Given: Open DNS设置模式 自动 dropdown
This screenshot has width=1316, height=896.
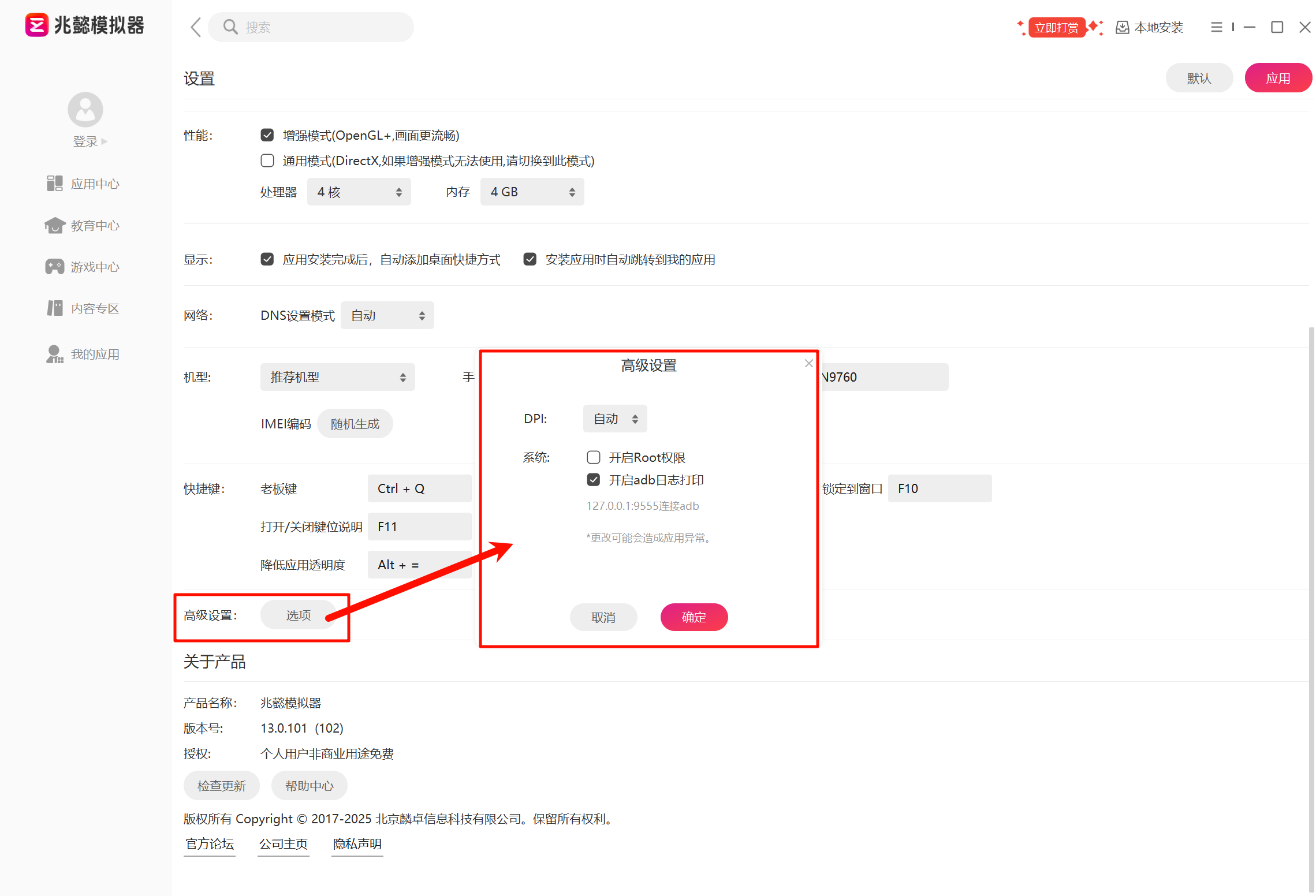Looking at the screenshot, I should (387, 315).
